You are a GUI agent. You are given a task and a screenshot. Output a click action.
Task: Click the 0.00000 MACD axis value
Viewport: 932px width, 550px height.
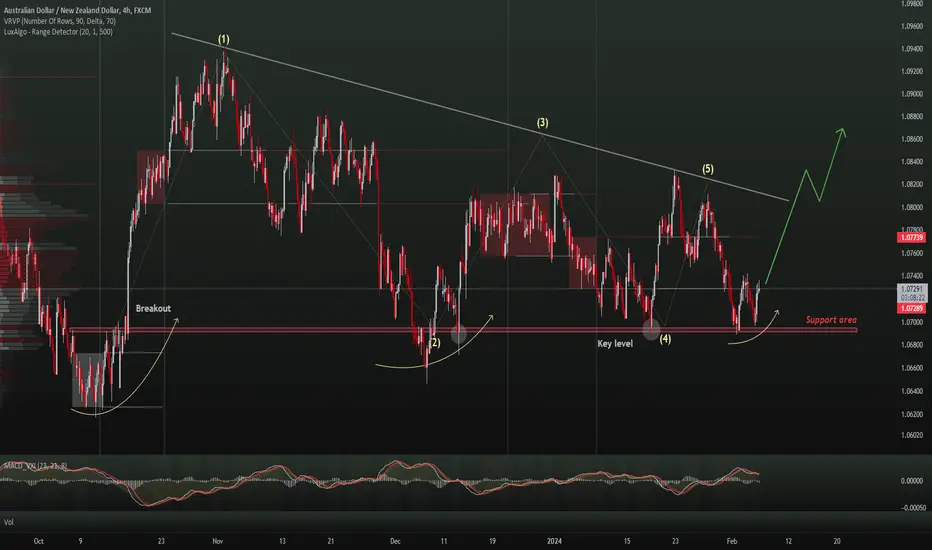point(912,480)
